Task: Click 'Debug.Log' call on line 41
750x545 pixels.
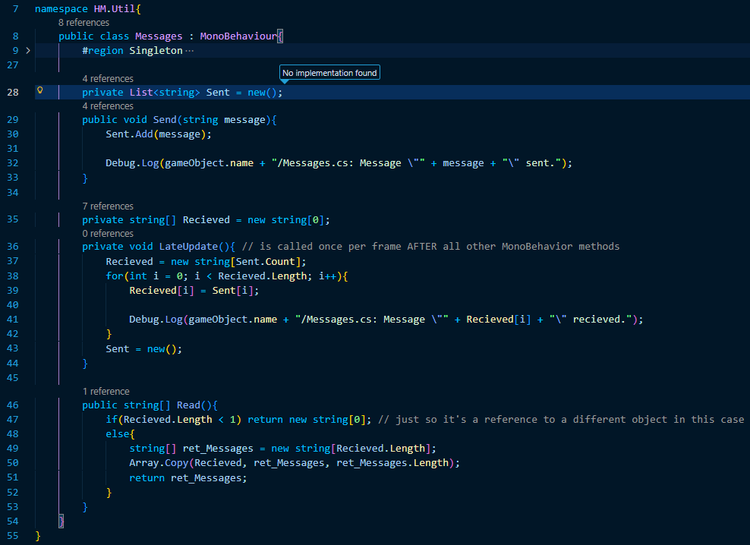Action: coord(156,319)
